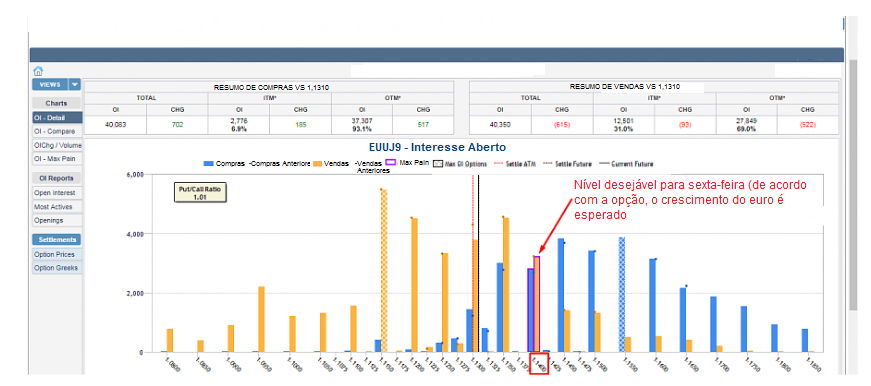Toggle Current Future legend entry
871x386 pixels.
pyautogui.click(x=625, y=164)
